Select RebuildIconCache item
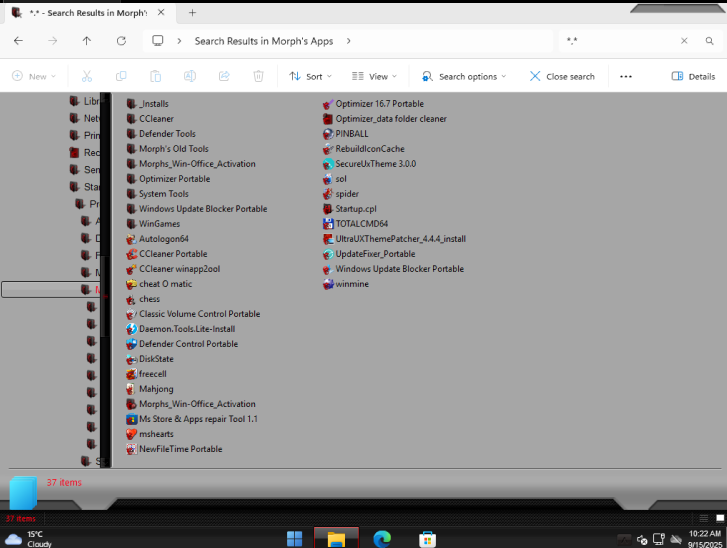This screenshot has height=548, width=727. 364,149
